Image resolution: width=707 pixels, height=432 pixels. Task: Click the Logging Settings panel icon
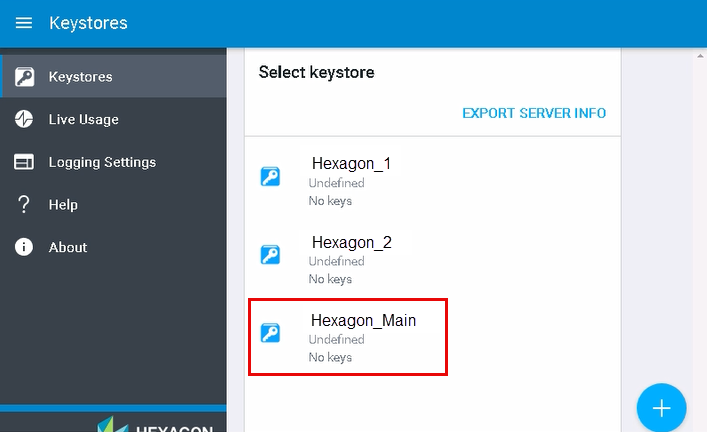(24, 162)
